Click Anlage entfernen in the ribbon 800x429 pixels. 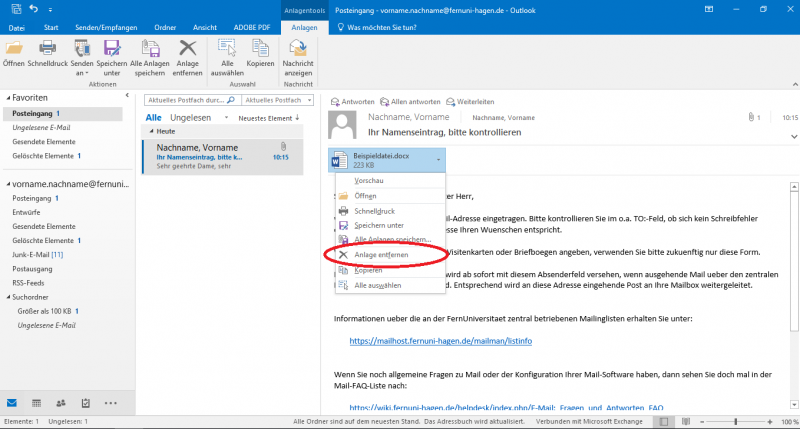coord(187,58)
